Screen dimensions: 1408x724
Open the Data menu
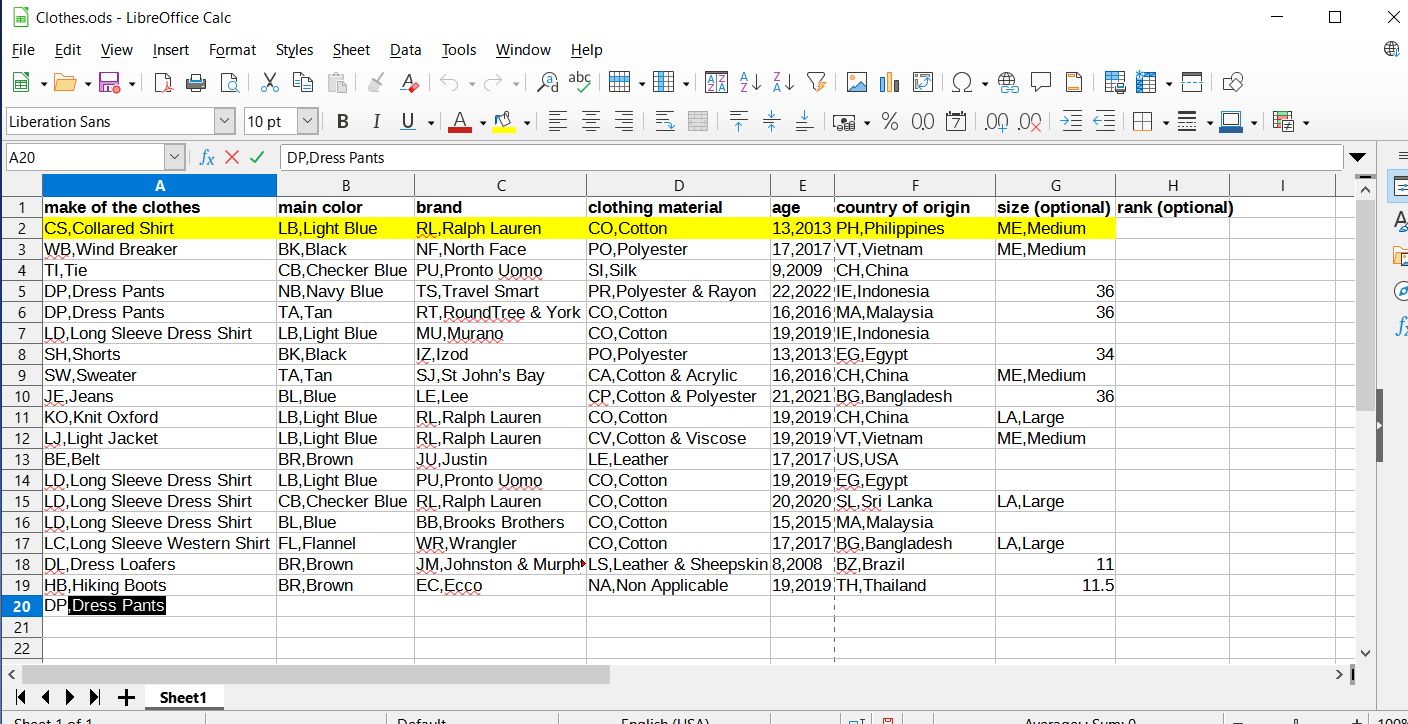click(x=406, y=50)
